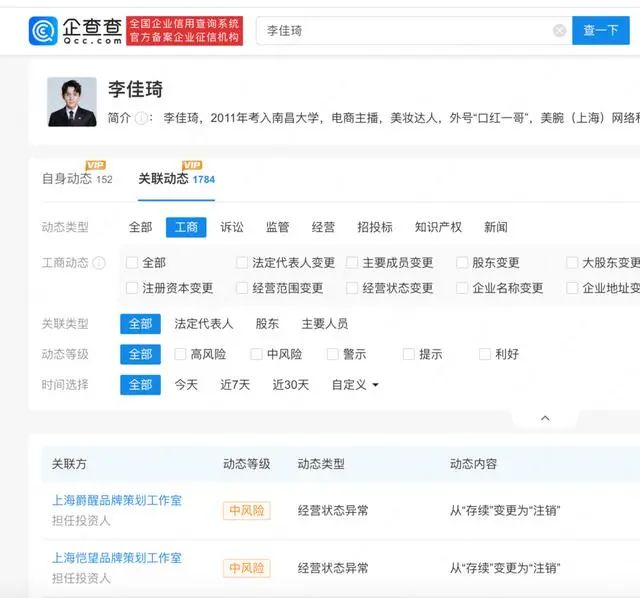
Task: Open the 自定义 time range dropdown
Action: (x=355, y=385)
